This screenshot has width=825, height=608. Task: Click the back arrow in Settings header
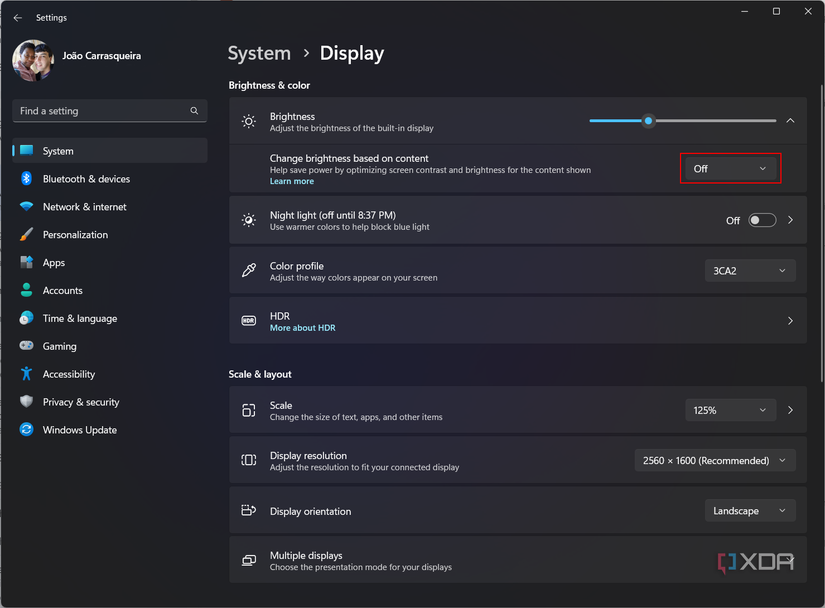pyautogui.click(x=17, y=18)
